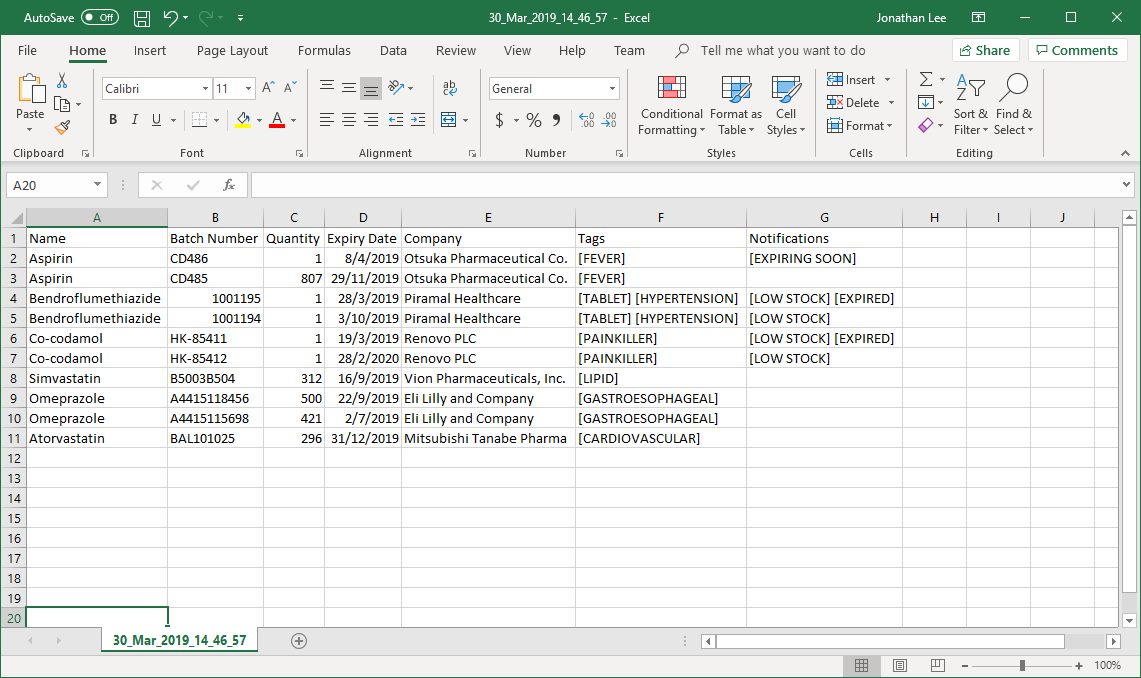The width and height of the screenshot is (1141, 678).
Task: Click the horizontal scrollbar right arrow
Action: [1113, 641]
